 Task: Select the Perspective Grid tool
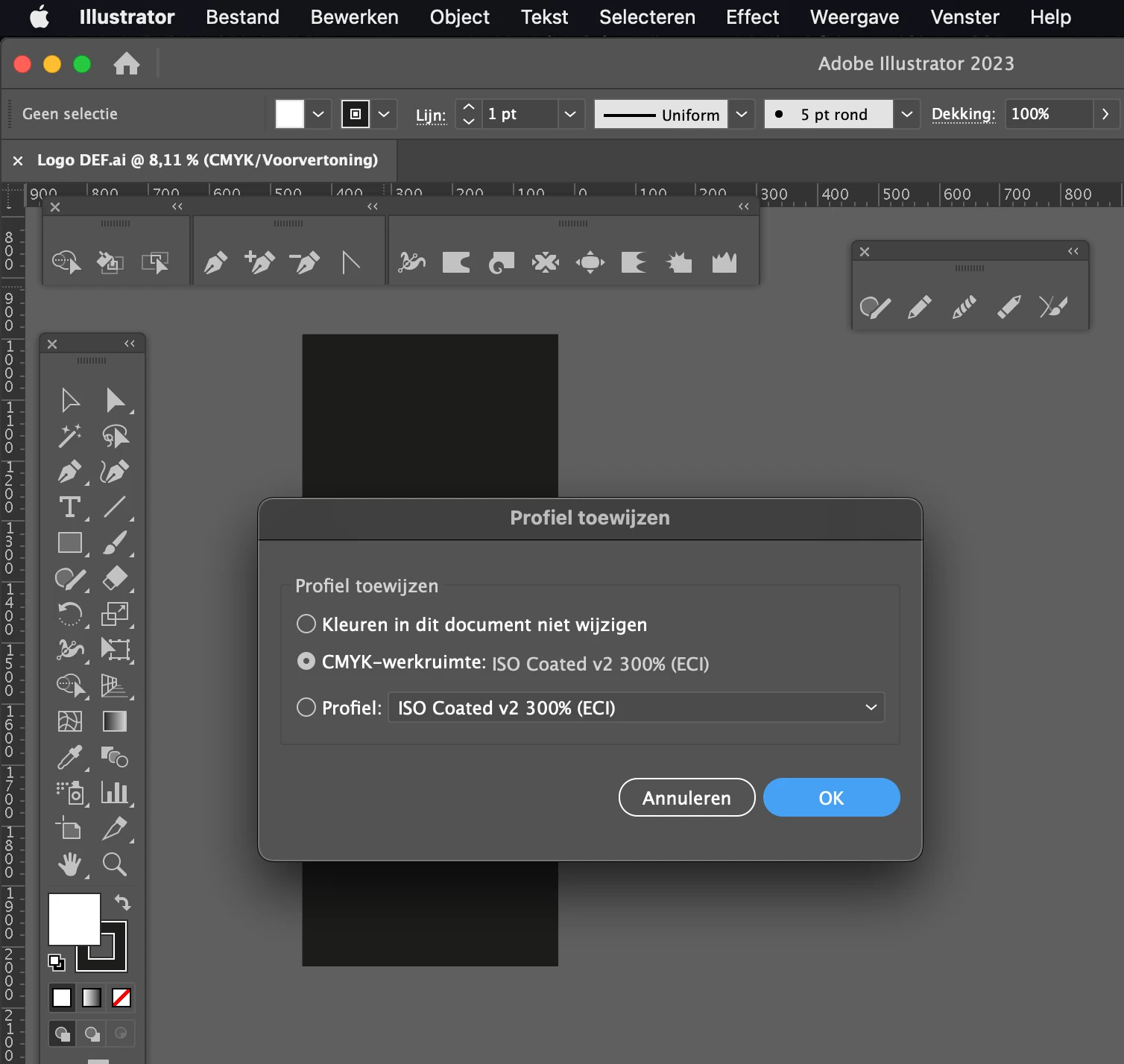coord(115,685)
